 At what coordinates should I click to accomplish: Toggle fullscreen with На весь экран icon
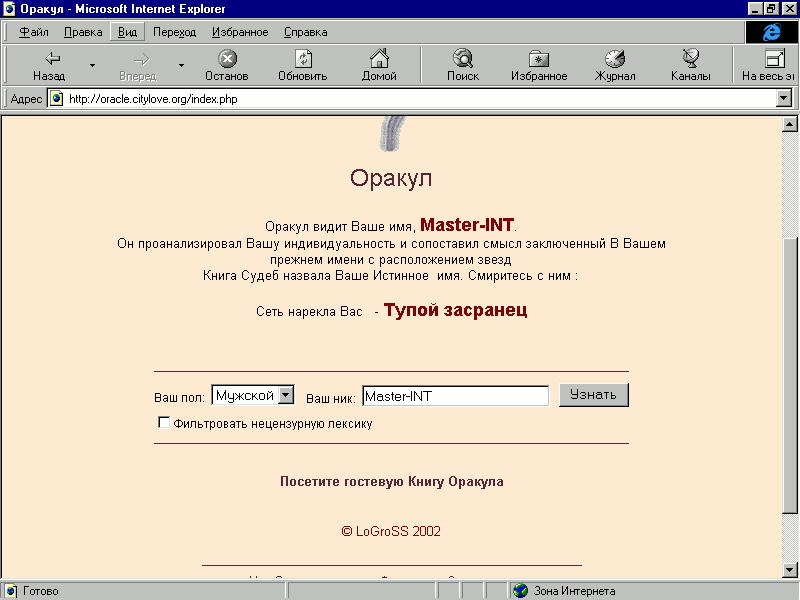tap(772, 60)
